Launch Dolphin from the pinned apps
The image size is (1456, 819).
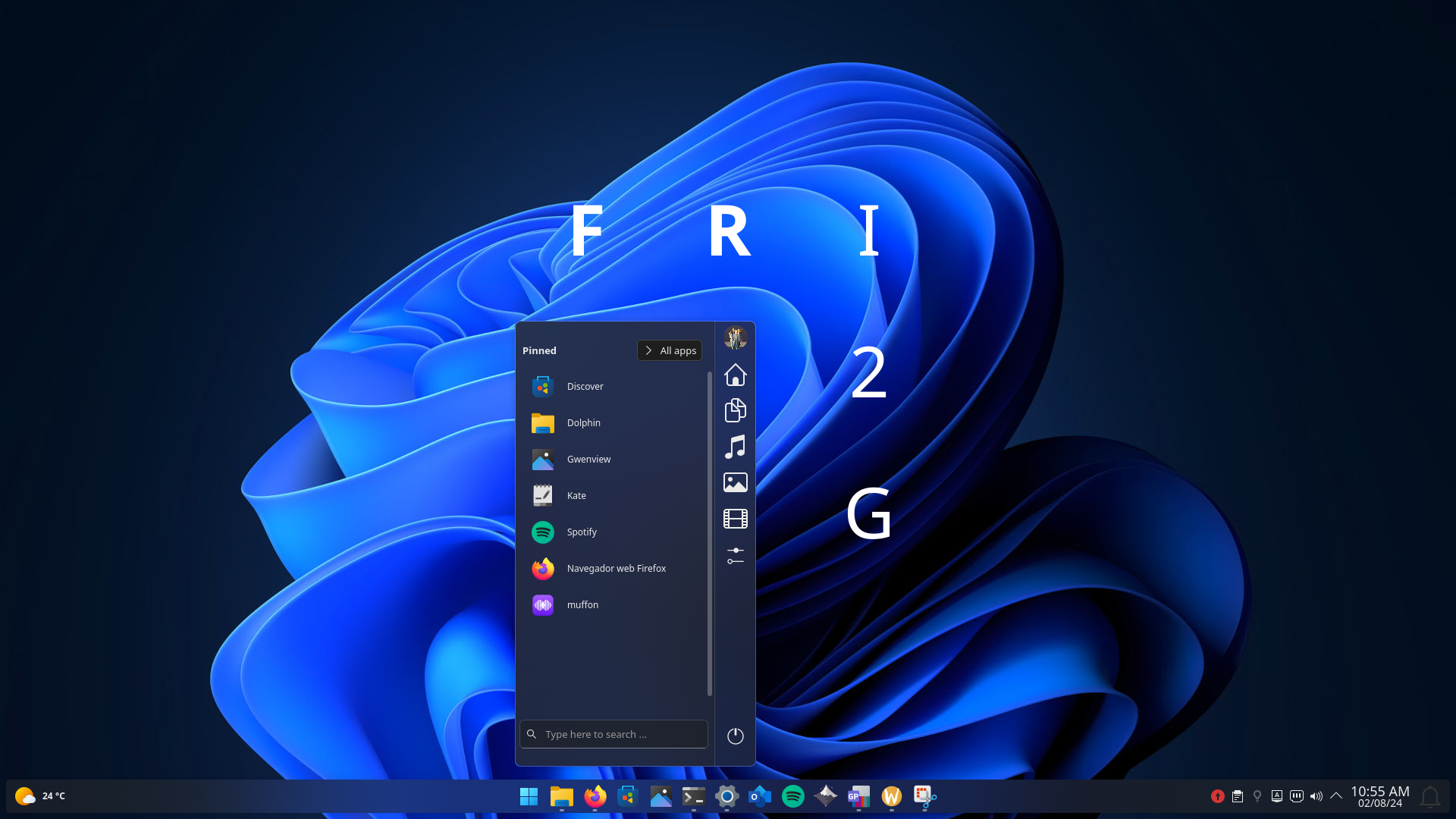pyautogui.click(x=613, y=423)
